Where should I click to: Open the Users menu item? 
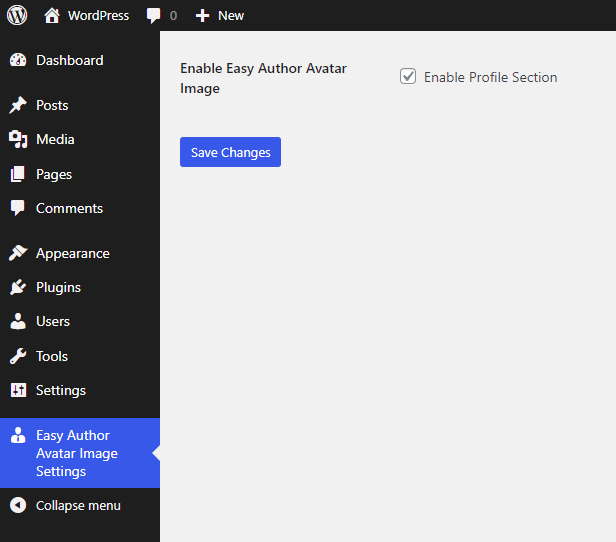(53, 321)
